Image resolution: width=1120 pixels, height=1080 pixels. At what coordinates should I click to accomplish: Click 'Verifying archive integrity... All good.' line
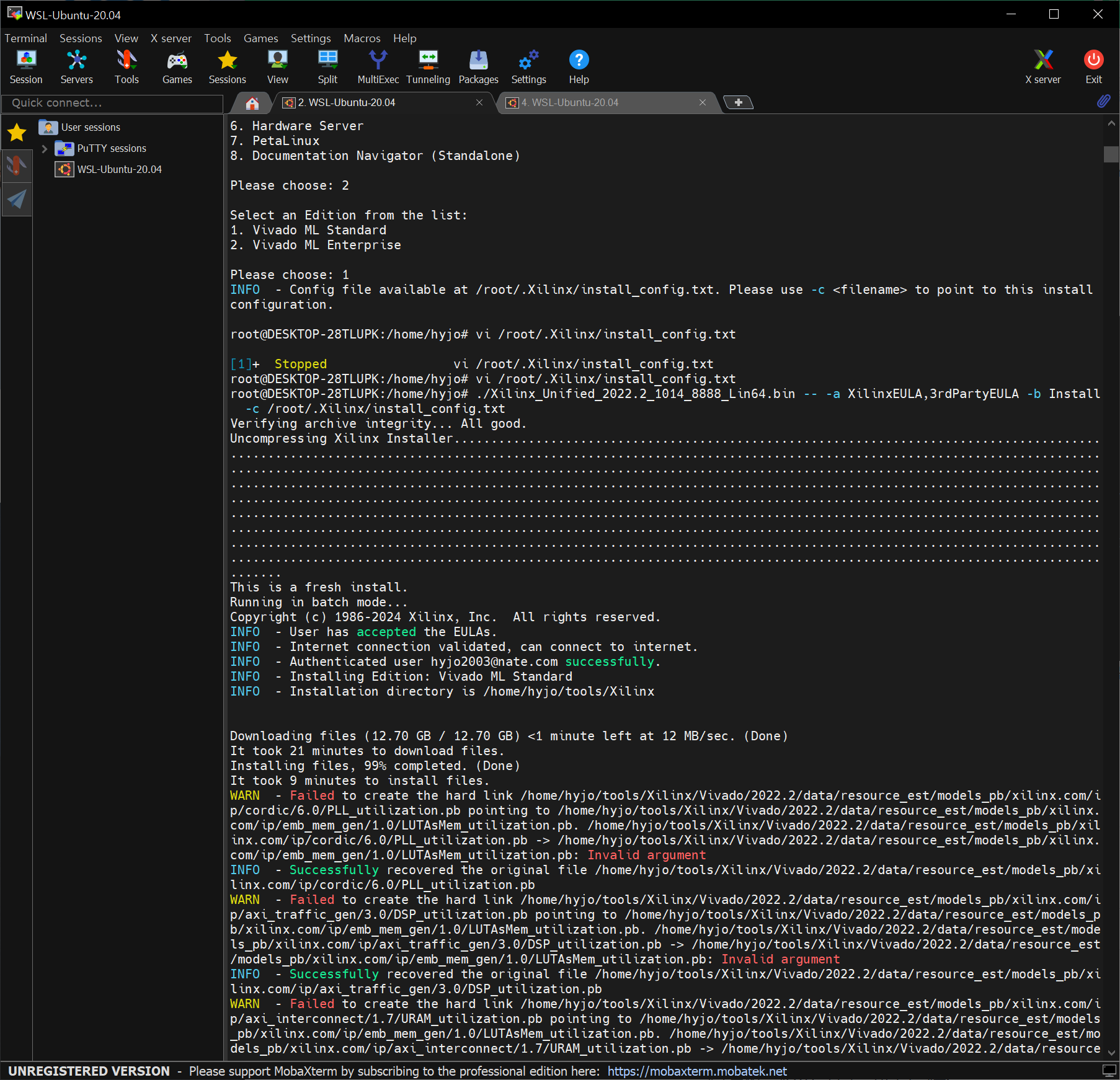point(378,423)
